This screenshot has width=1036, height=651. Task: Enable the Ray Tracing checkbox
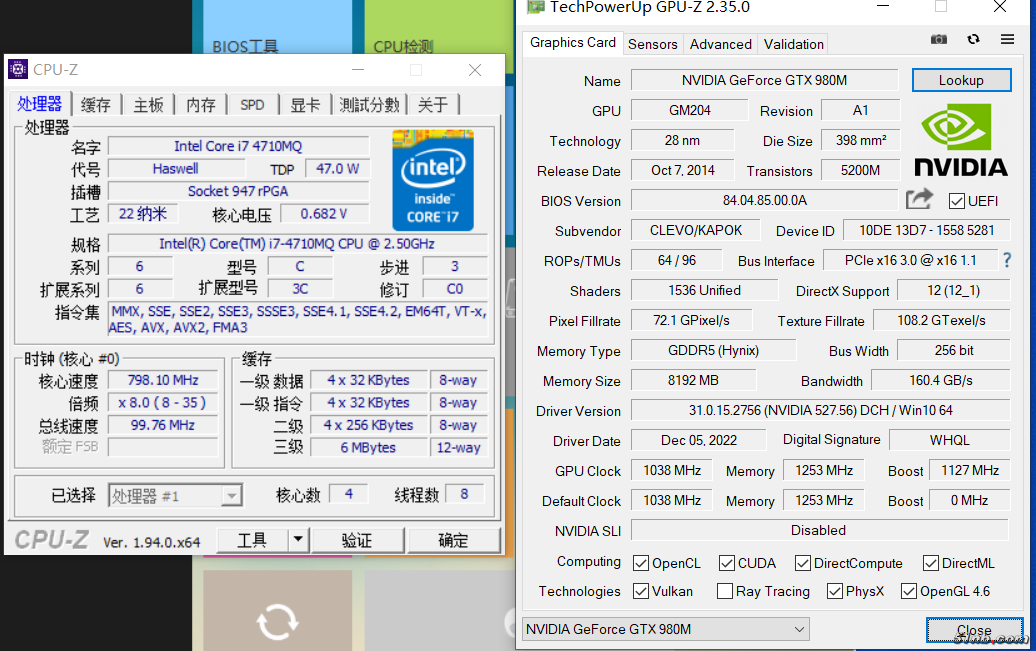click(x=724, y=591)
